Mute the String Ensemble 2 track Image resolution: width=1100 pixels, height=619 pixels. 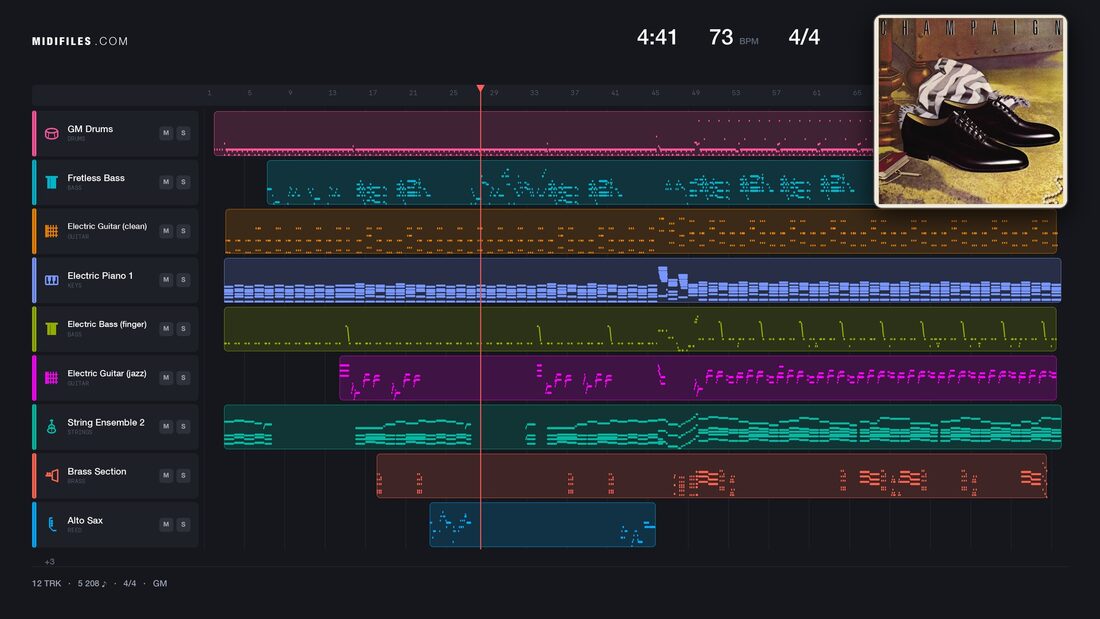pyautogui.click(x=166, y=426)
